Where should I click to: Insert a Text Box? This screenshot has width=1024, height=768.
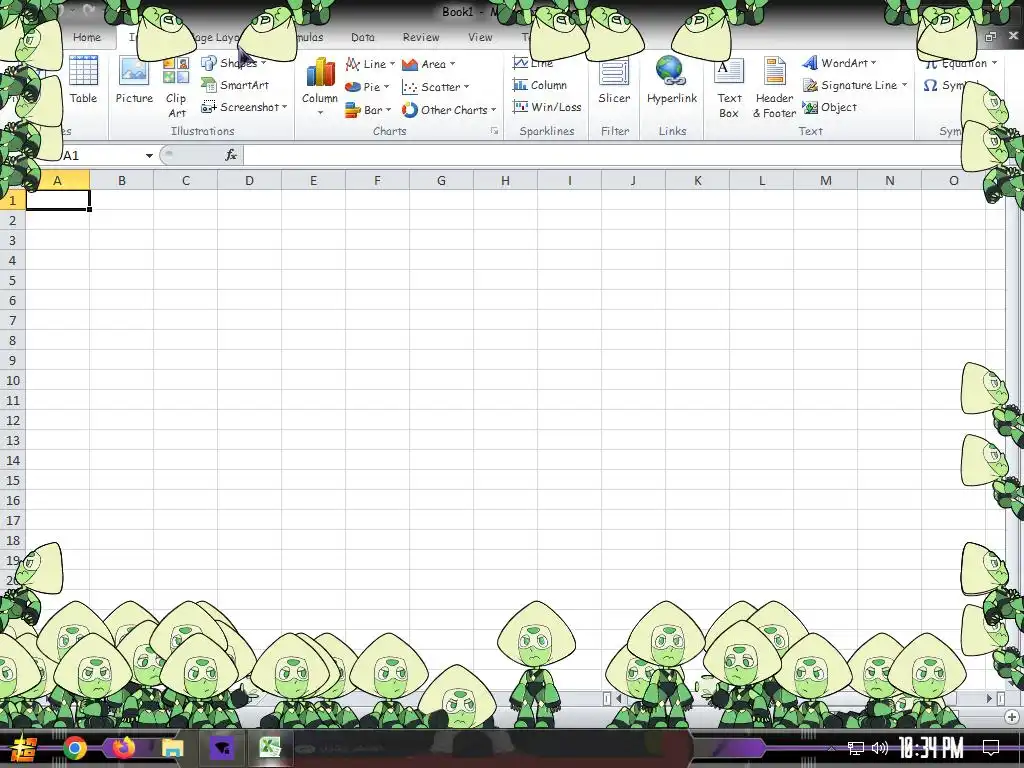729,88
